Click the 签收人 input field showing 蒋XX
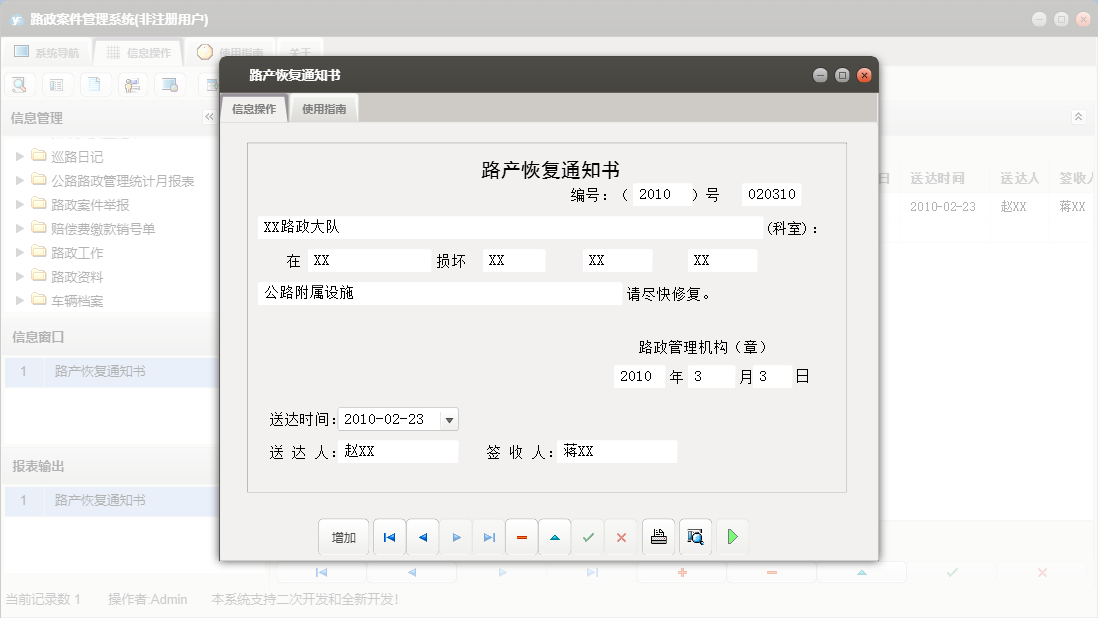Image resolution: width=1098 pixels, height=618 pixels. (x=617, y=451)
